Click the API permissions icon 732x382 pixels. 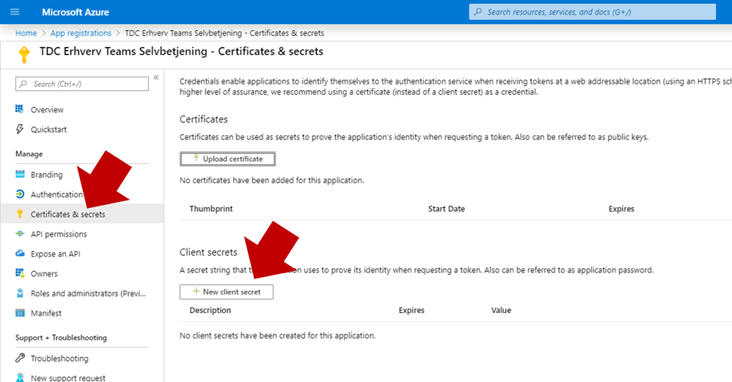(20, 233)
